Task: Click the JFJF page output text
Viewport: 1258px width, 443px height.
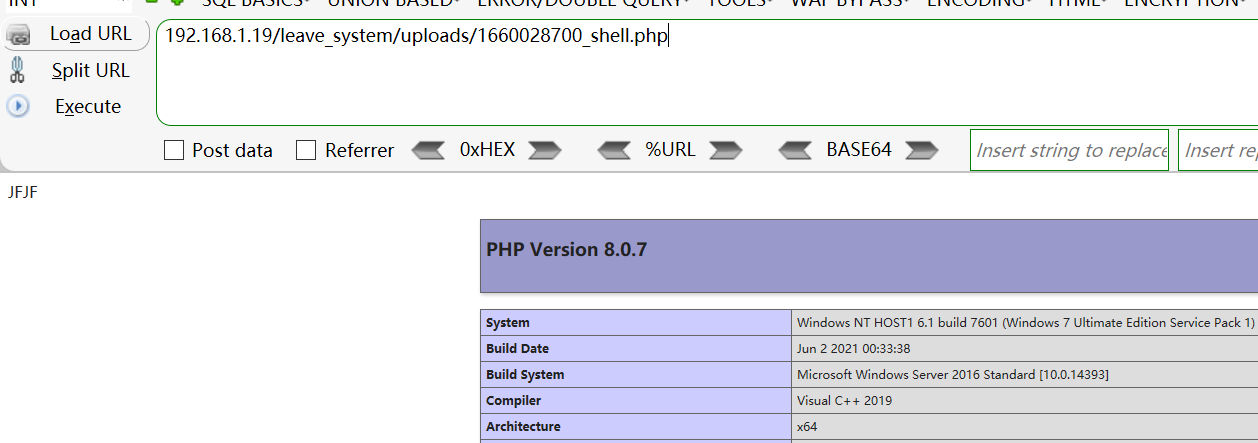Action: tap(22, 192)
